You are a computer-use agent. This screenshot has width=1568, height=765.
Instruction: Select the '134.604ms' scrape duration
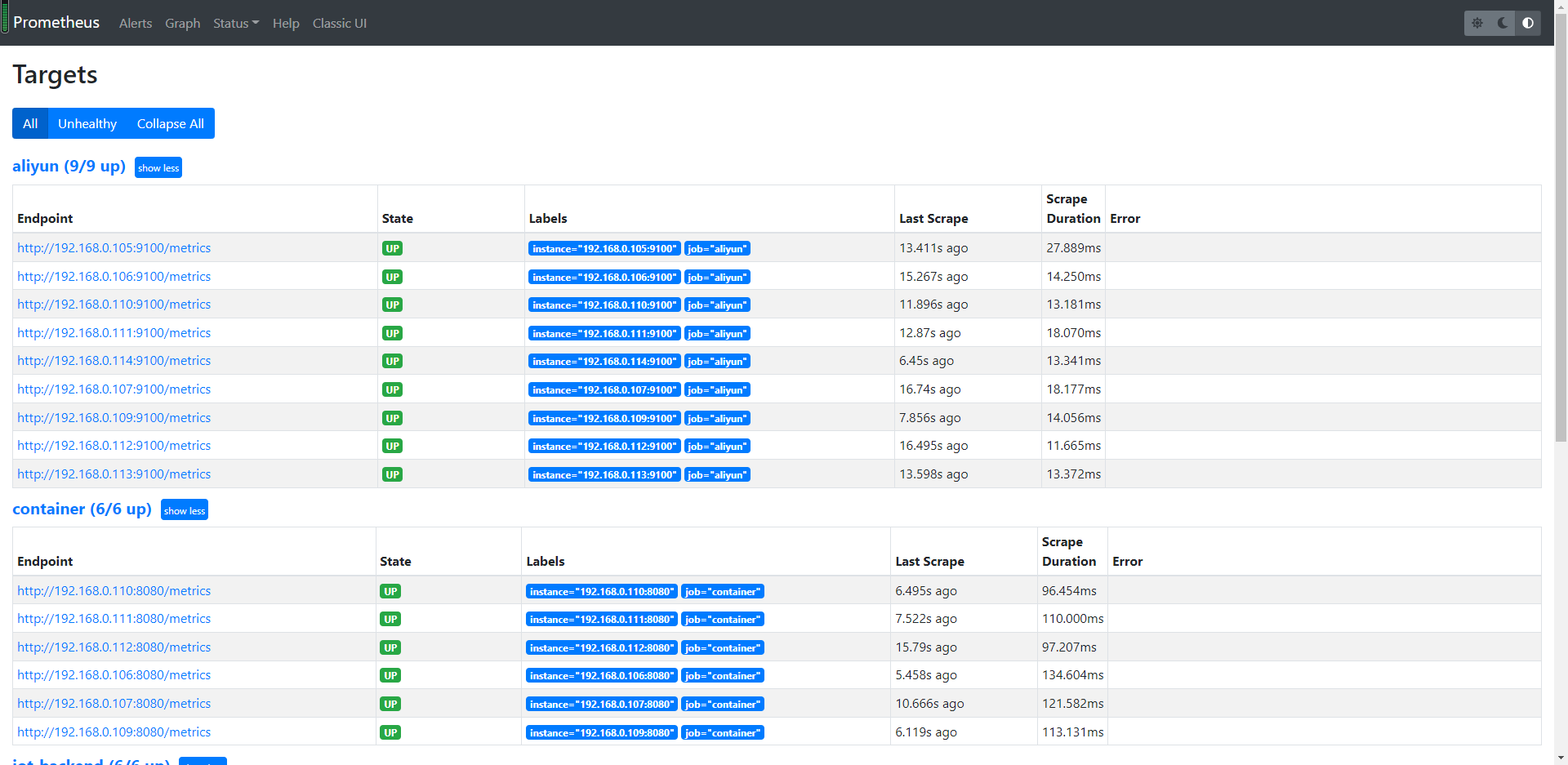pyautogui.click(x=1073, y=675)
